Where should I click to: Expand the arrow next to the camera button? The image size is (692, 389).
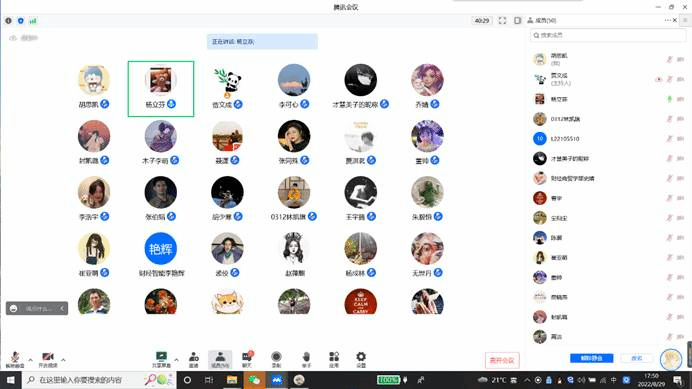63,360
